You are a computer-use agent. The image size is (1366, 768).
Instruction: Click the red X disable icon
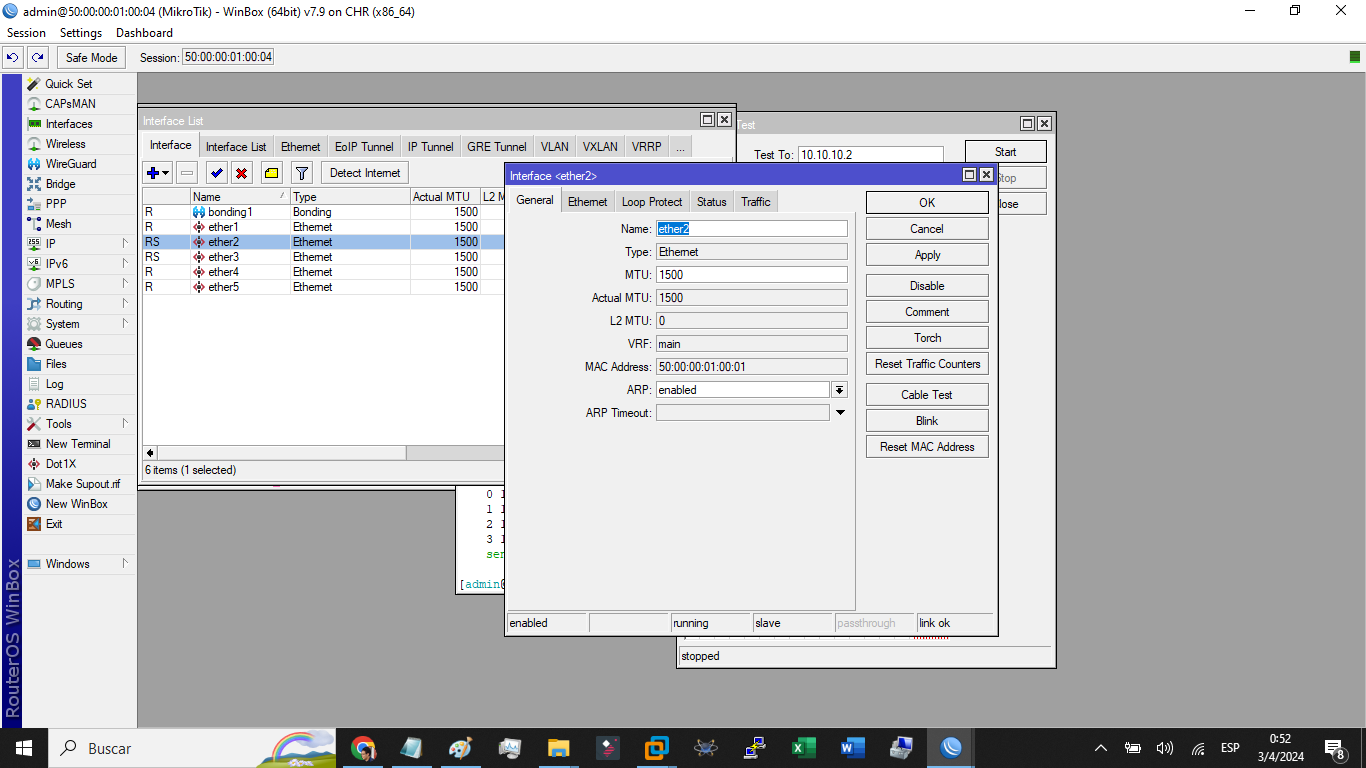[x=241, y=173]
